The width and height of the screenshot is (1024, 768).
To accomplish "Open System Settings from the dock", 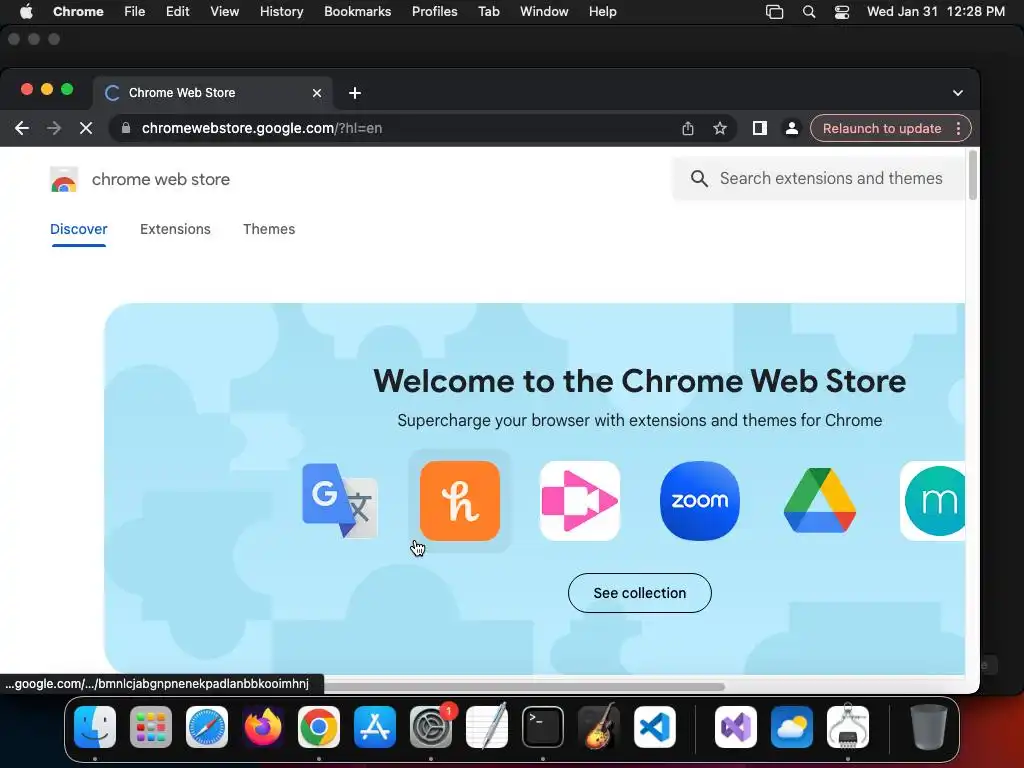I will point(431,727).
